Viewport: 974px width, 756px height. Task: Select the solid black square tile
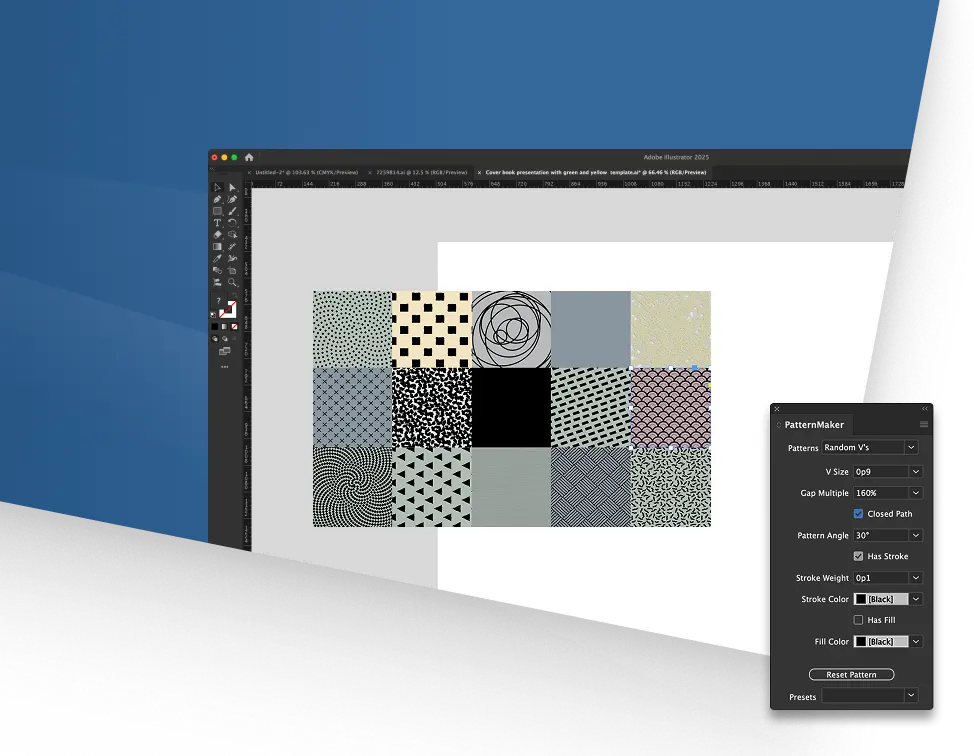(x=511, y=408)
